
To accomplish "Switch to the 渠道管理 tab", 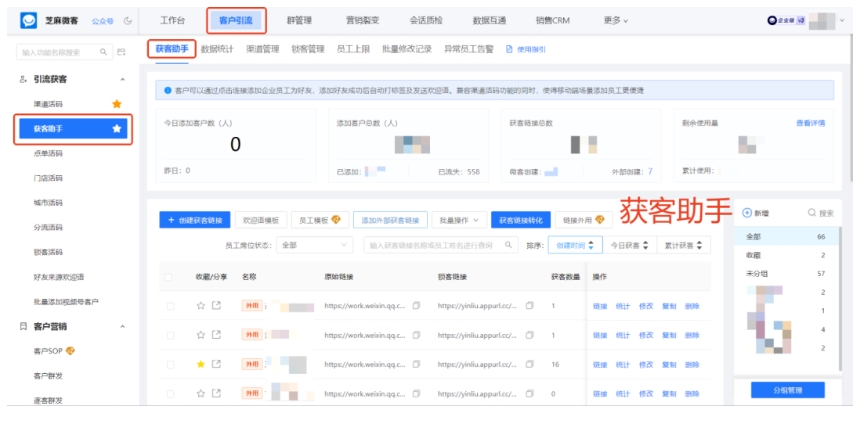I will click(263, 49).
